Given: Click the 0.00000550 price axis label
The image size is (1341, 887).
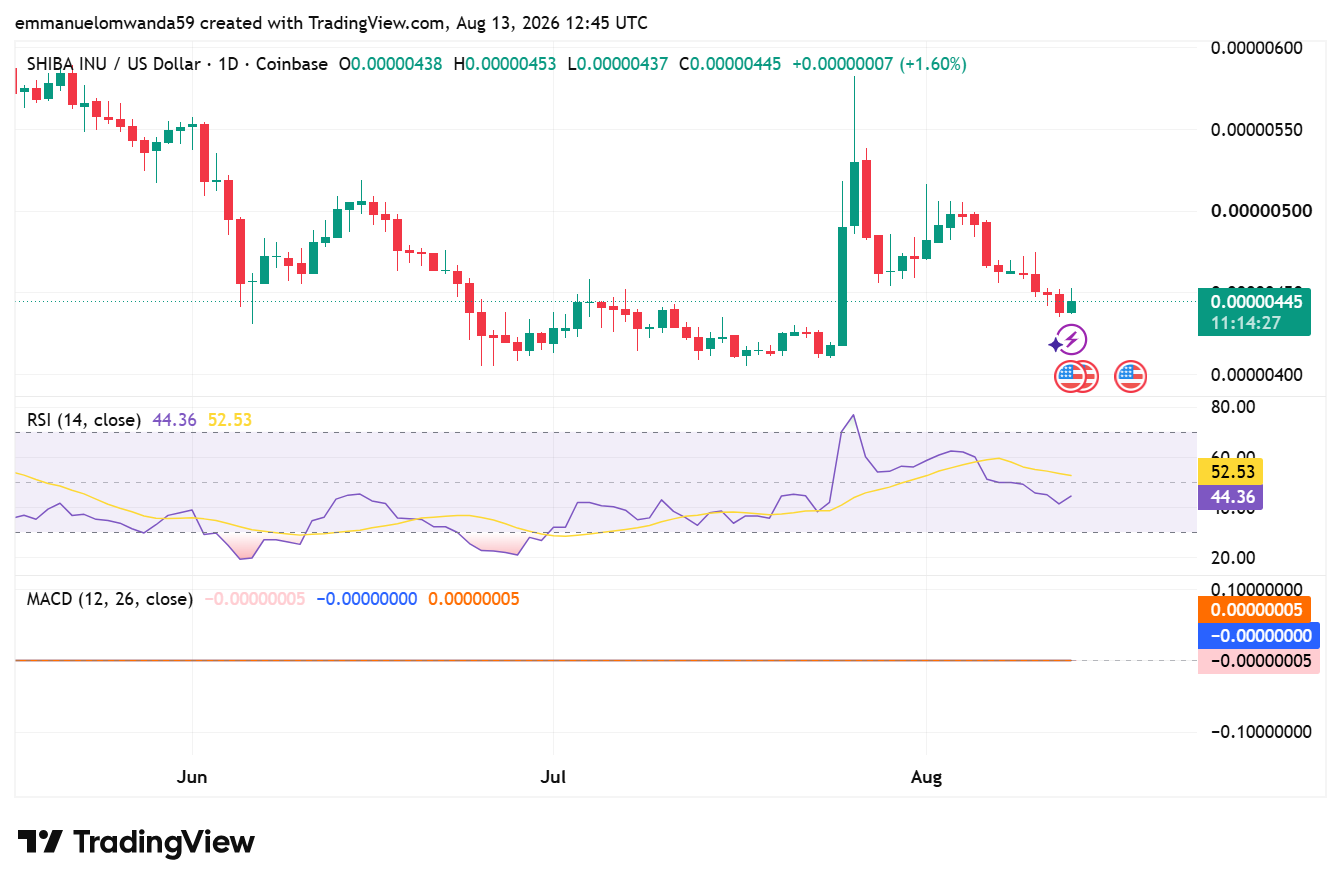Looking at the screenshot, I should 1255,130.
